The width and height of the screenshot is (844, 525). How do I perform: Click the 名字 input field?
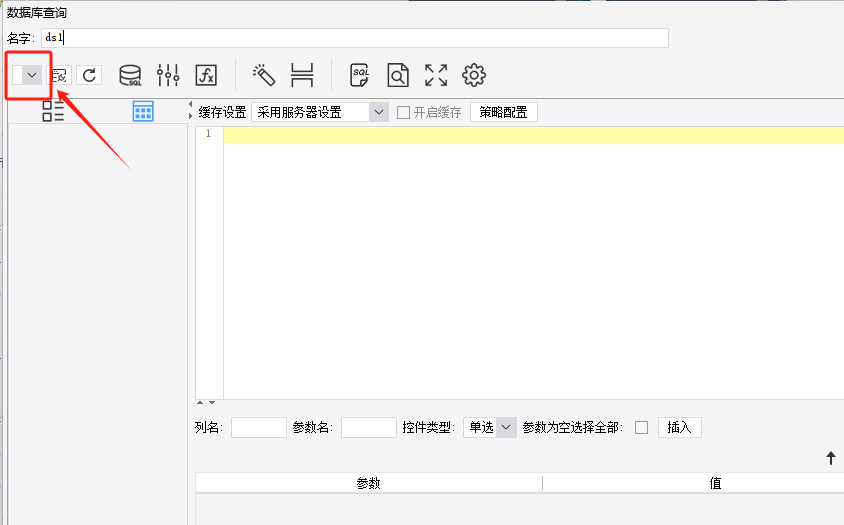[355, 38]
